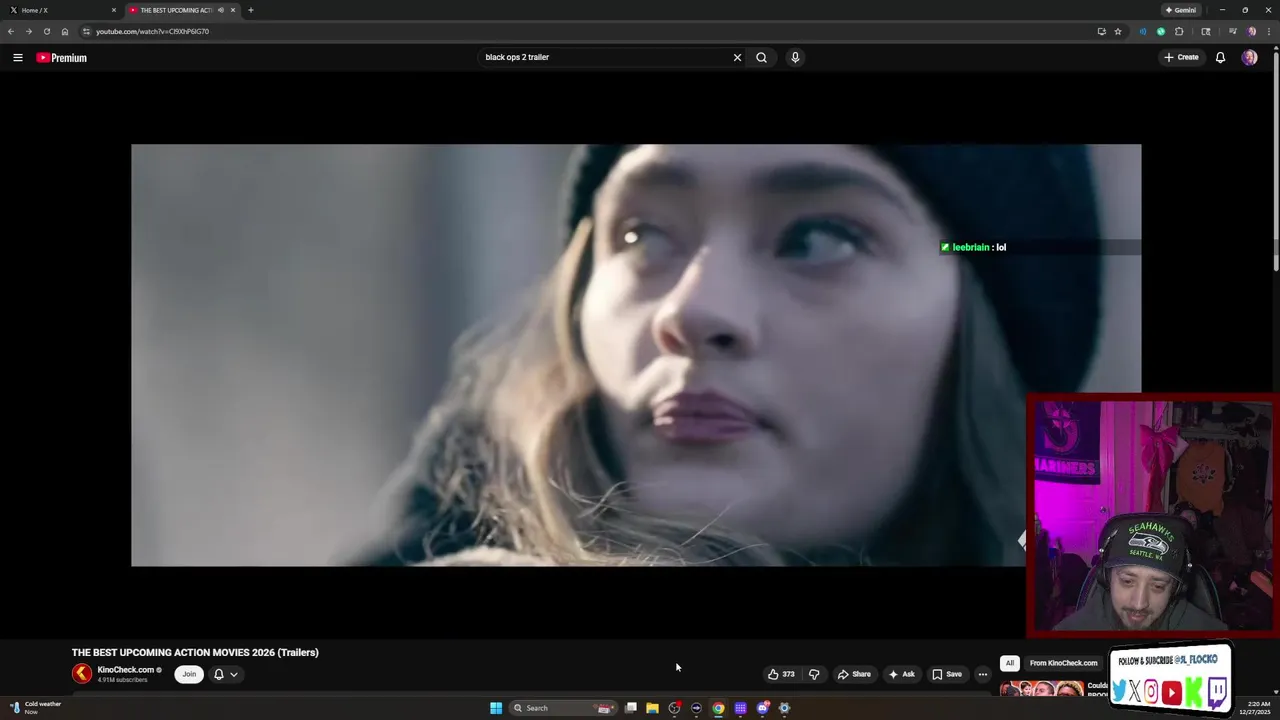Dislike the video with thumbs down
Screen dimensions: 1280x720
coord(814,674)
